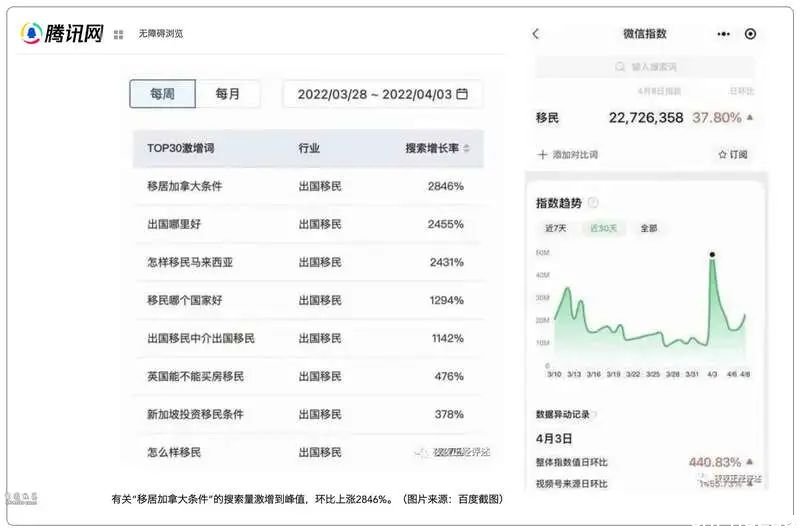Click the 整体指数值日环比 label
800x531 pixels.
(x=571, y=462)
